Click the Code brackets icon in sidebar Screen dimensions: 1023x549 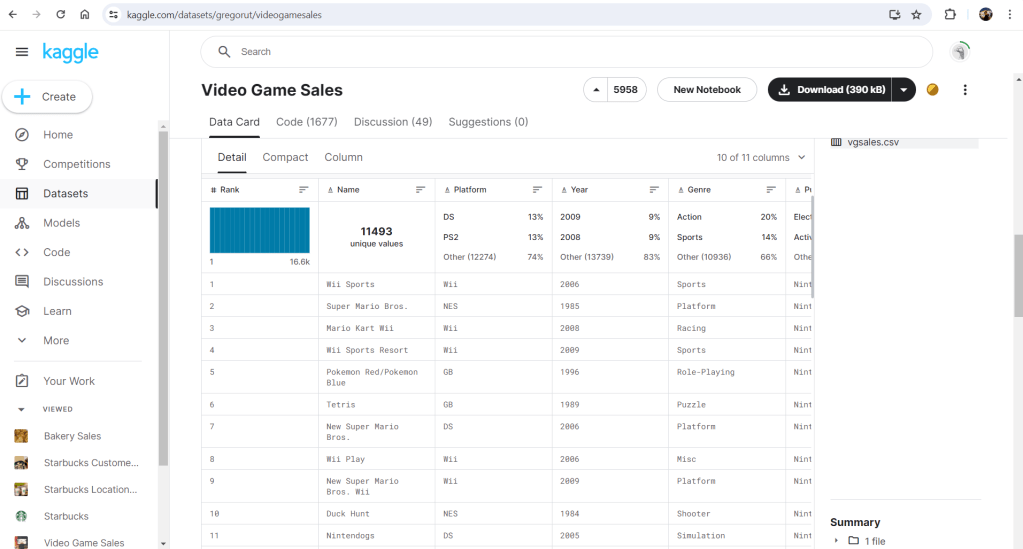coord(22,252)
